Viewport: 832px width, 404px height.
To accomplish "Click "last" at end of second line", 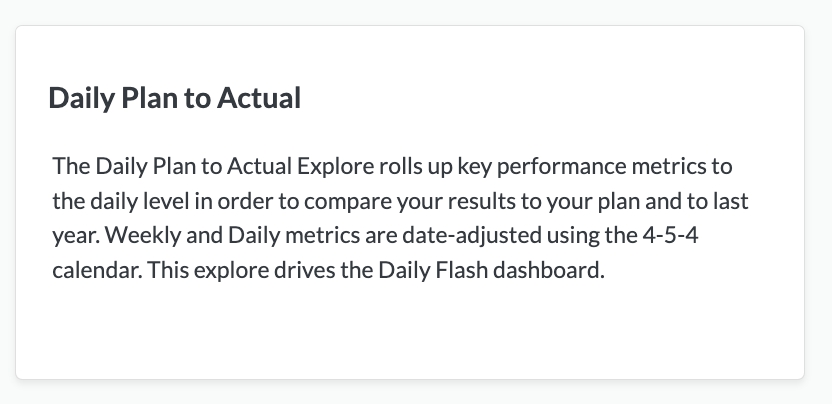I will [x=731, y=201].
